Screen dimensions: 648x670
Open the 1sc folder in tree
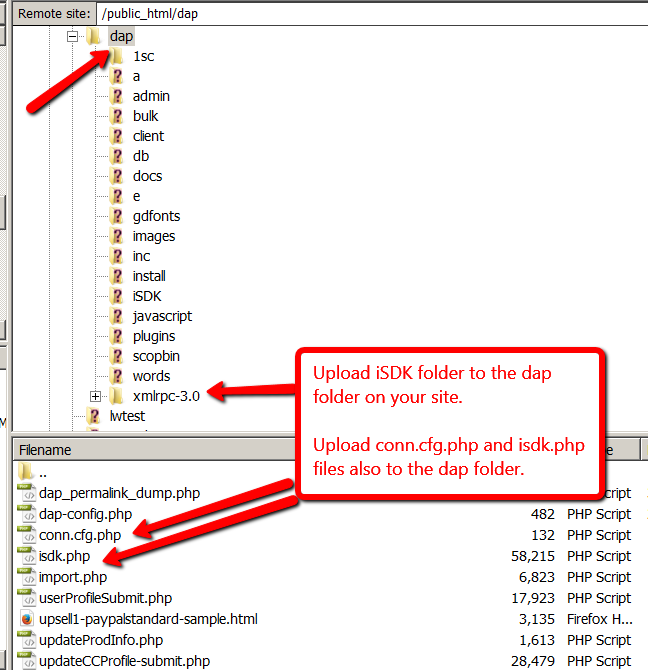pos(143,56)
